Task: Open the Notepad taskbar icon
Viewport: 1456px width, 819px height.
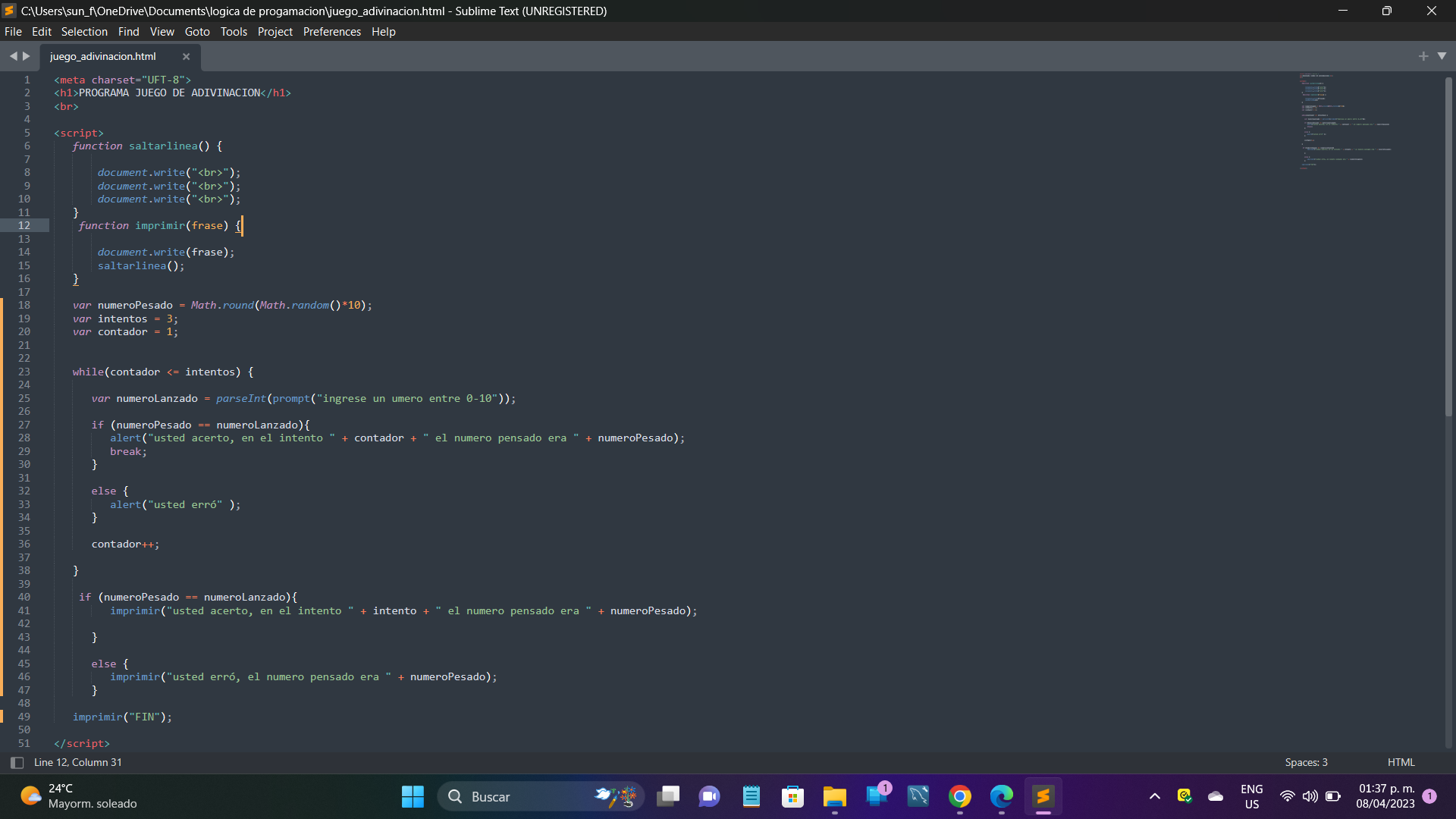Action: coord(751,796)
